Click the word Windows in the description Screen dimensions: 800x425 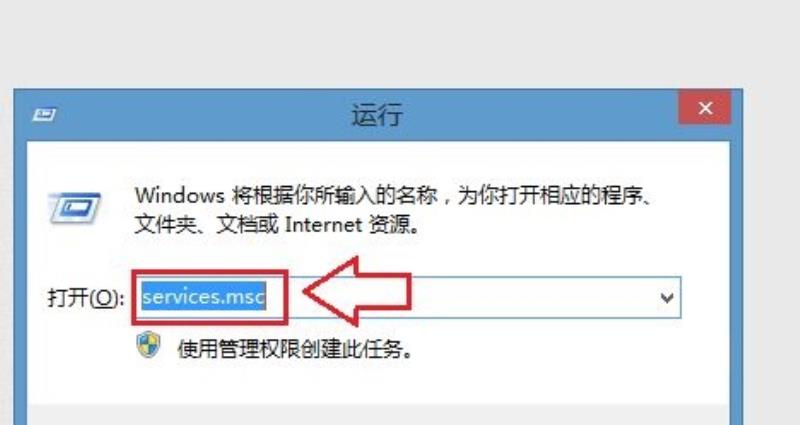(x=180, y=195)
